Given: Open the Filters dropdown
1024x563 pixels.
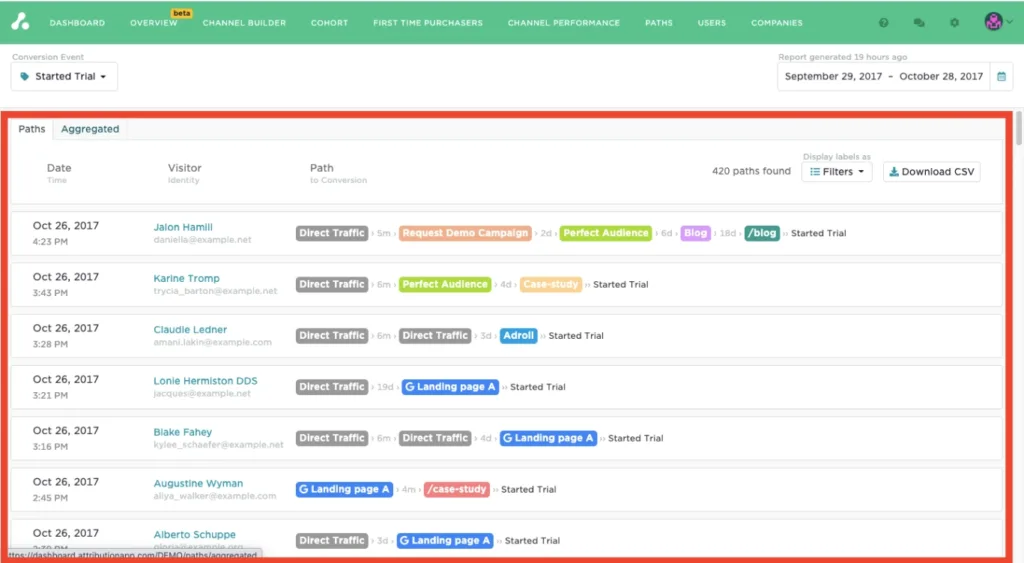Looking at the screenshot, I should click(837, 172).
